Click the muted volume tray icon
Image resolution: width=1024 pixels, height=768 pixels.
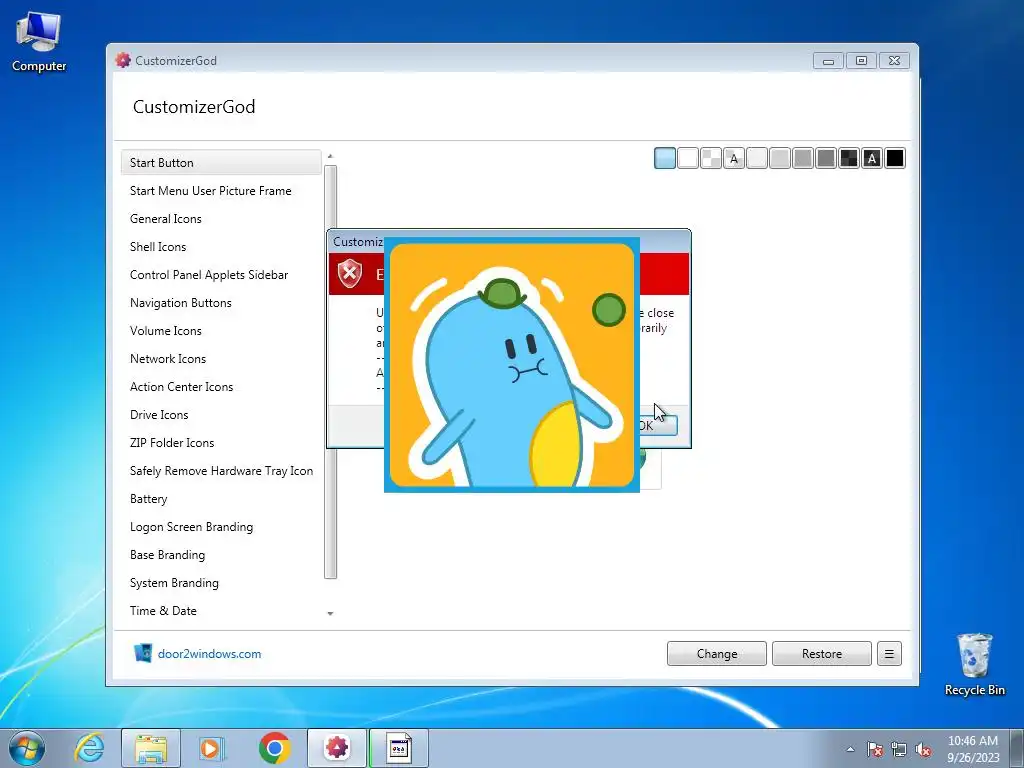(x=923, y=749)
